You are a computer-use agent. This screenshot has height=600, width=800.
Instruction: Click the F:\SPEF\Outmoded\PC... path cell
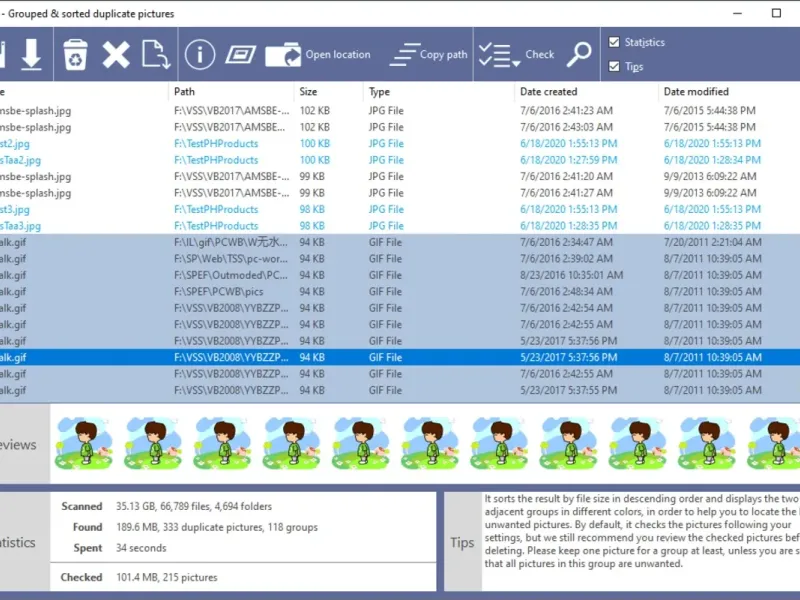(231, 275)
